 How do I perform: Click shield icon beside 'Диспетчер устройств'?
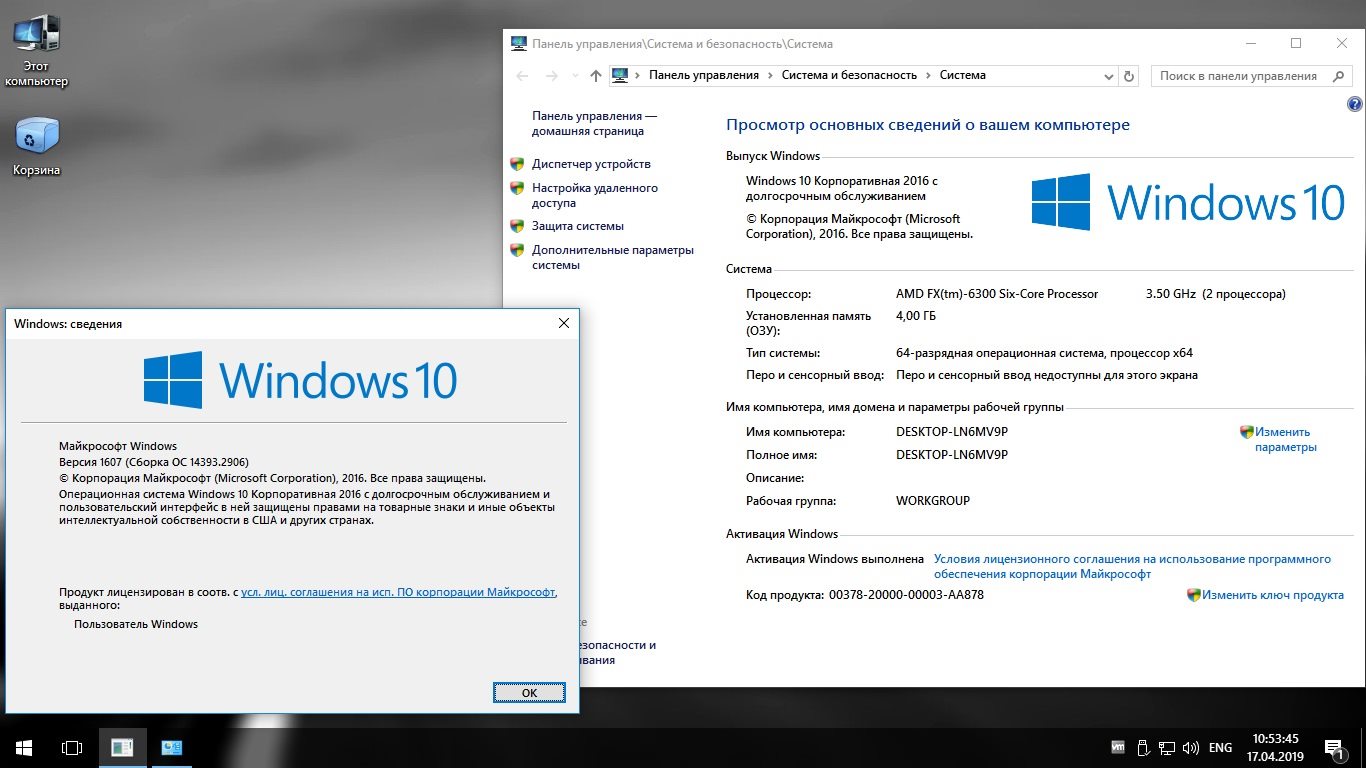tap(517, 164)
